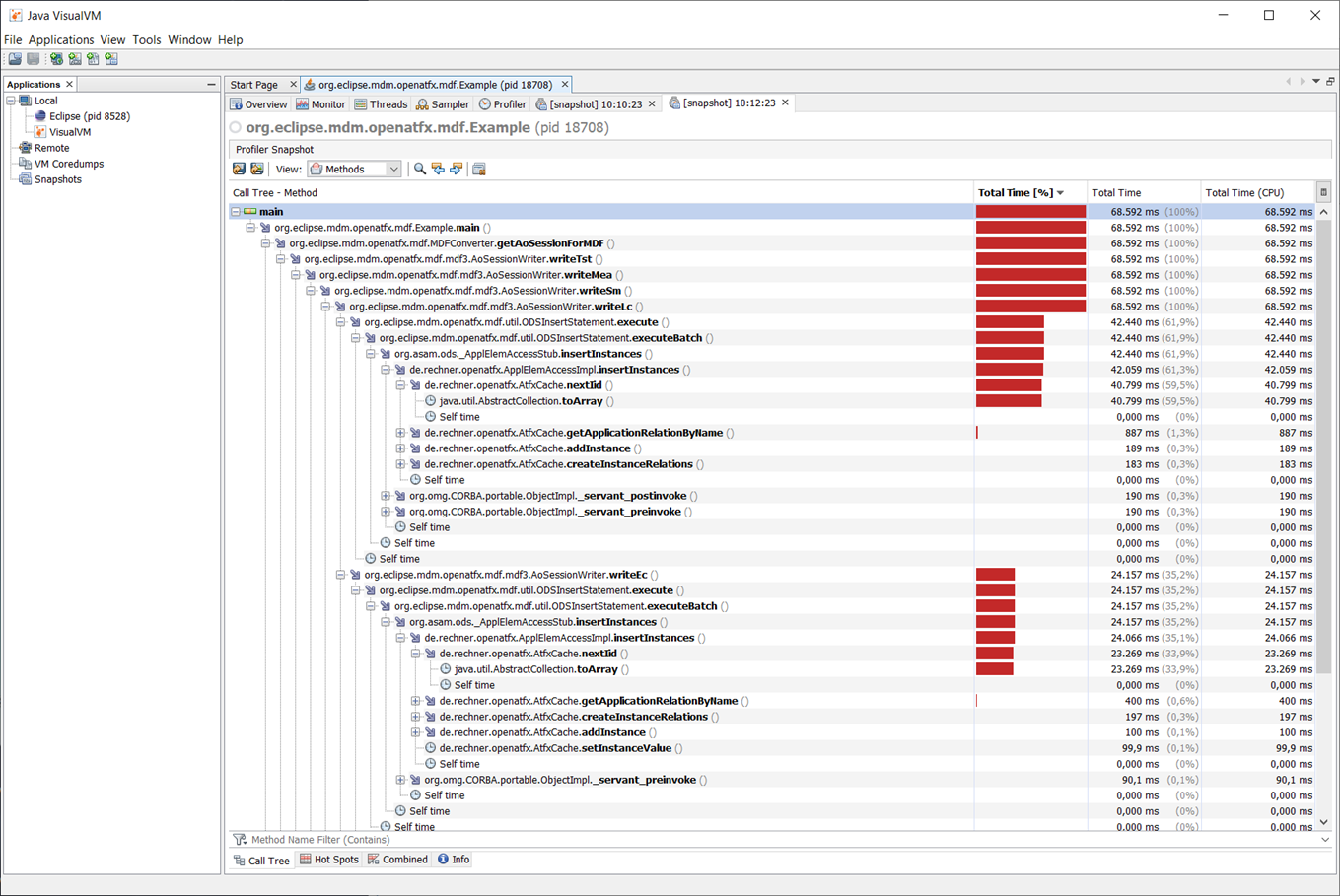Image resolution: width=1340 pixels, height=896 pixels.
Task: Click the Load Snapshot icon in main toolbar
Action: [15, 59]
